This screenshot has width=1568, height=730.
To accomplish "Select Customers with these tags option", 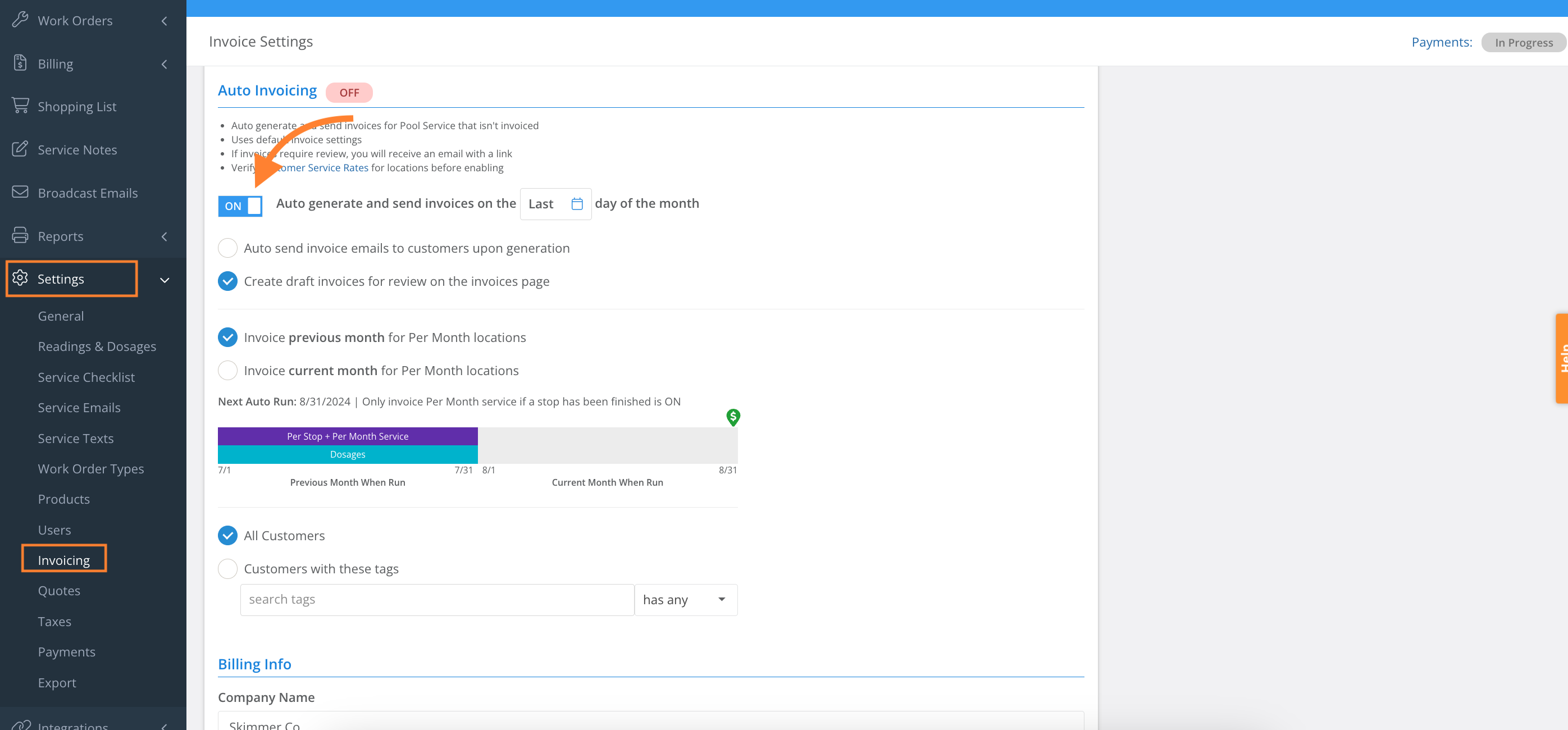I will point(227,569).
